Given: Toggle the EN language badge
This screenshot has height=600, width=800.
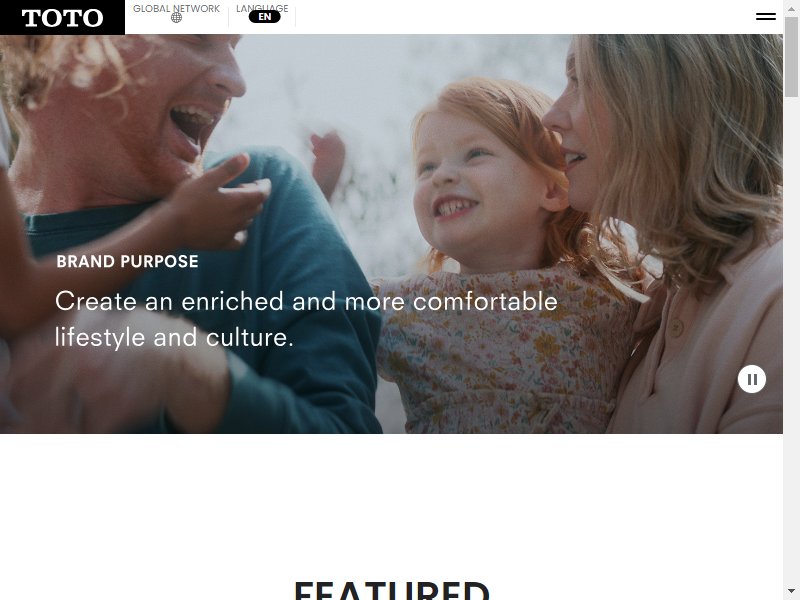Looking at the screenshot, I should click(264, 17).
